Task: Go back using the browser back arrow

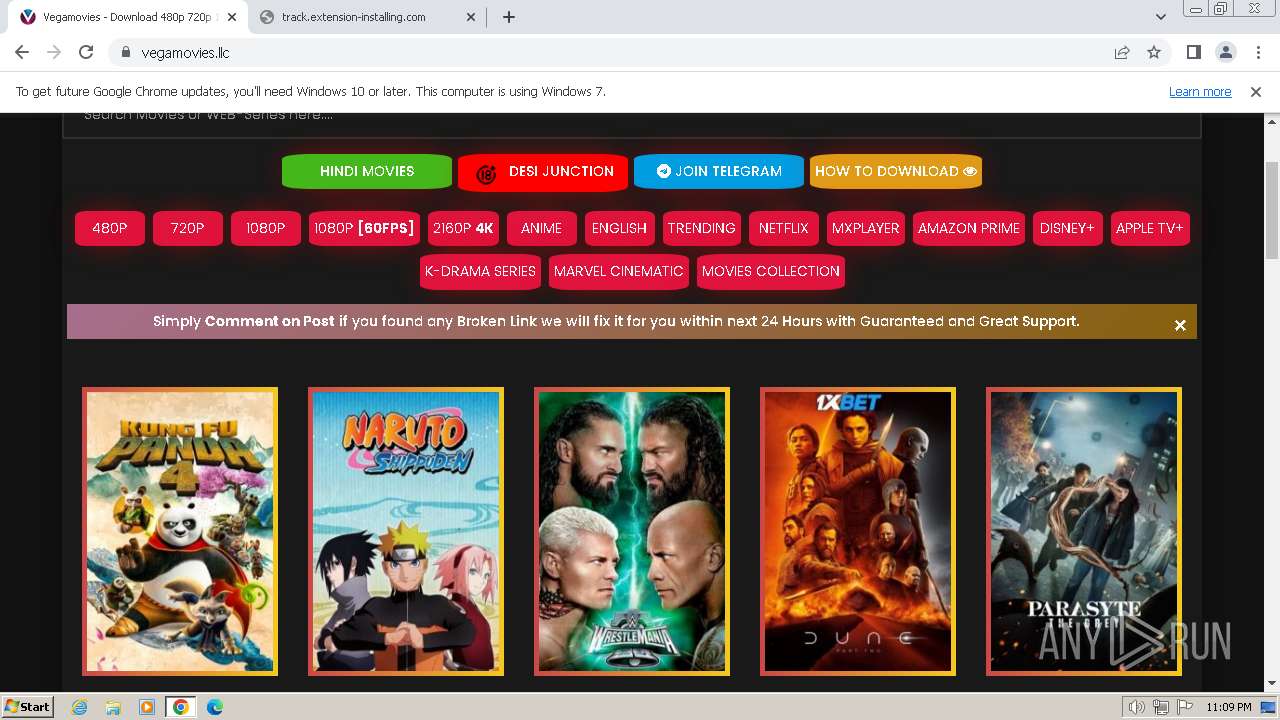Action: click(x=22, y=52)
